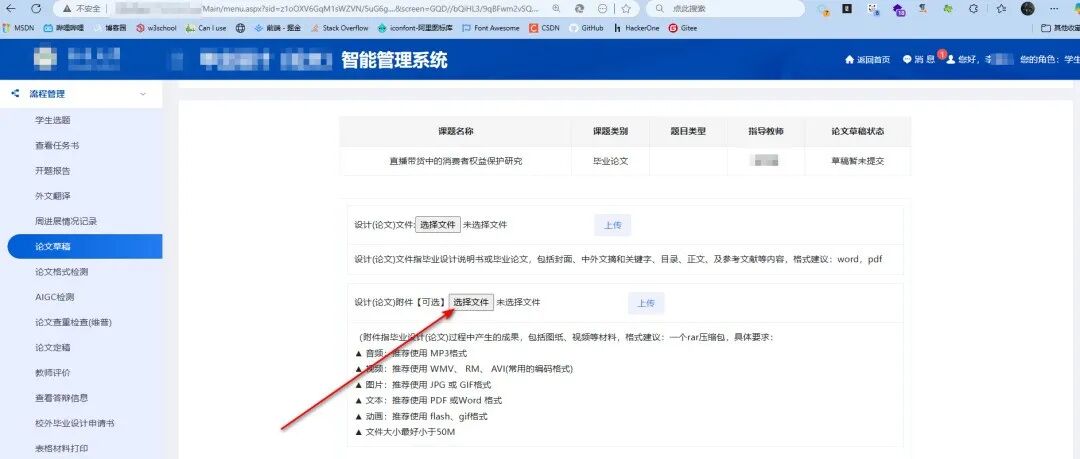Click the 草稿暂未提交 status cell
The image size is (1080, 459).
[x=858, y=161]
